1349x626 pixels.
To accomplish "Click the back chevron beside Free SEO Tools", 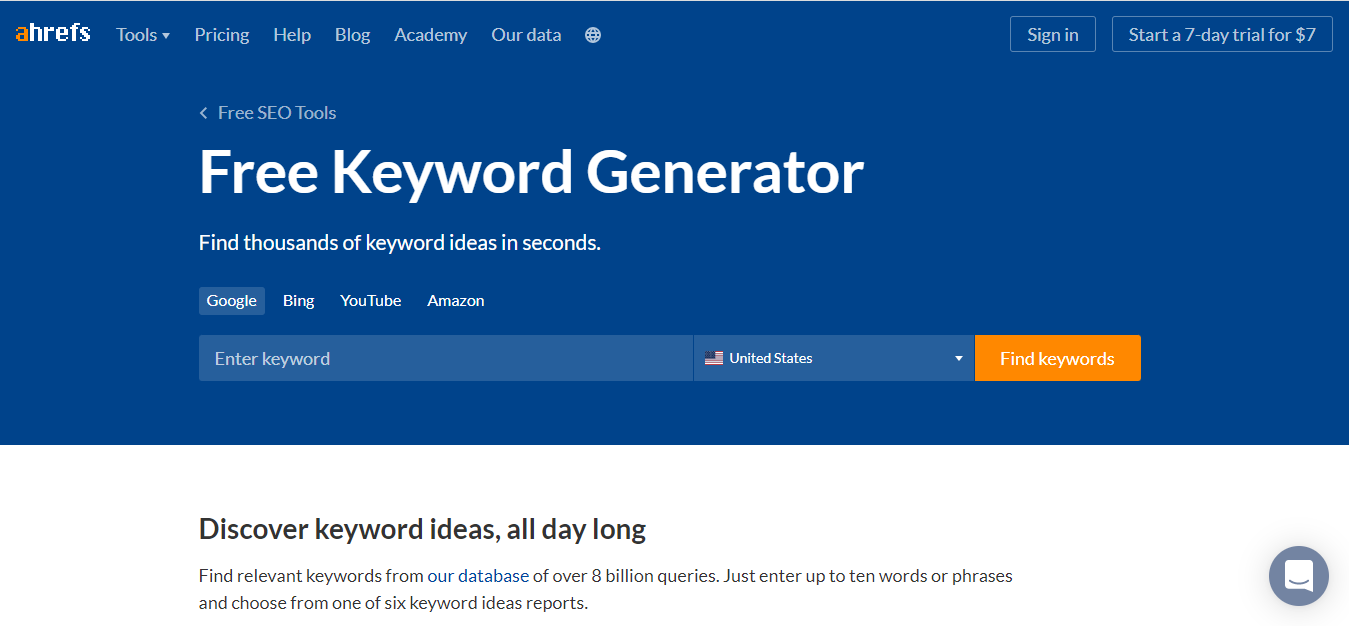I will 204,113.
